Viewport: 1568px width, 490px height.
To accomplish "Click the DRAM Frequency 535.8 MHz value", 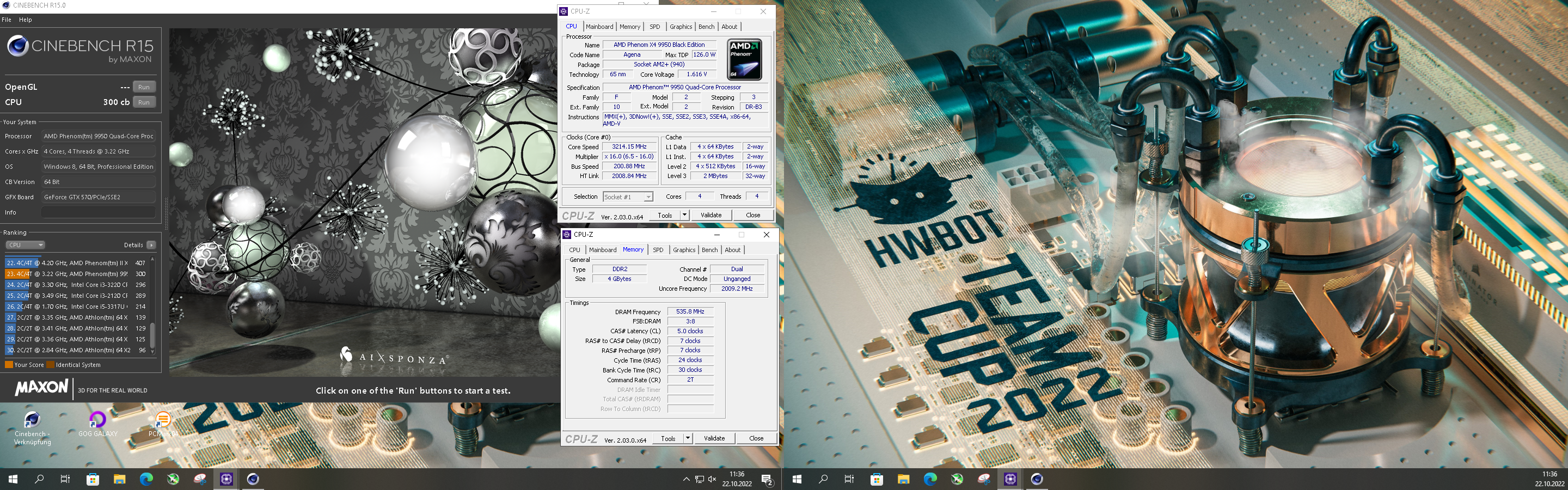I will 690,311.
